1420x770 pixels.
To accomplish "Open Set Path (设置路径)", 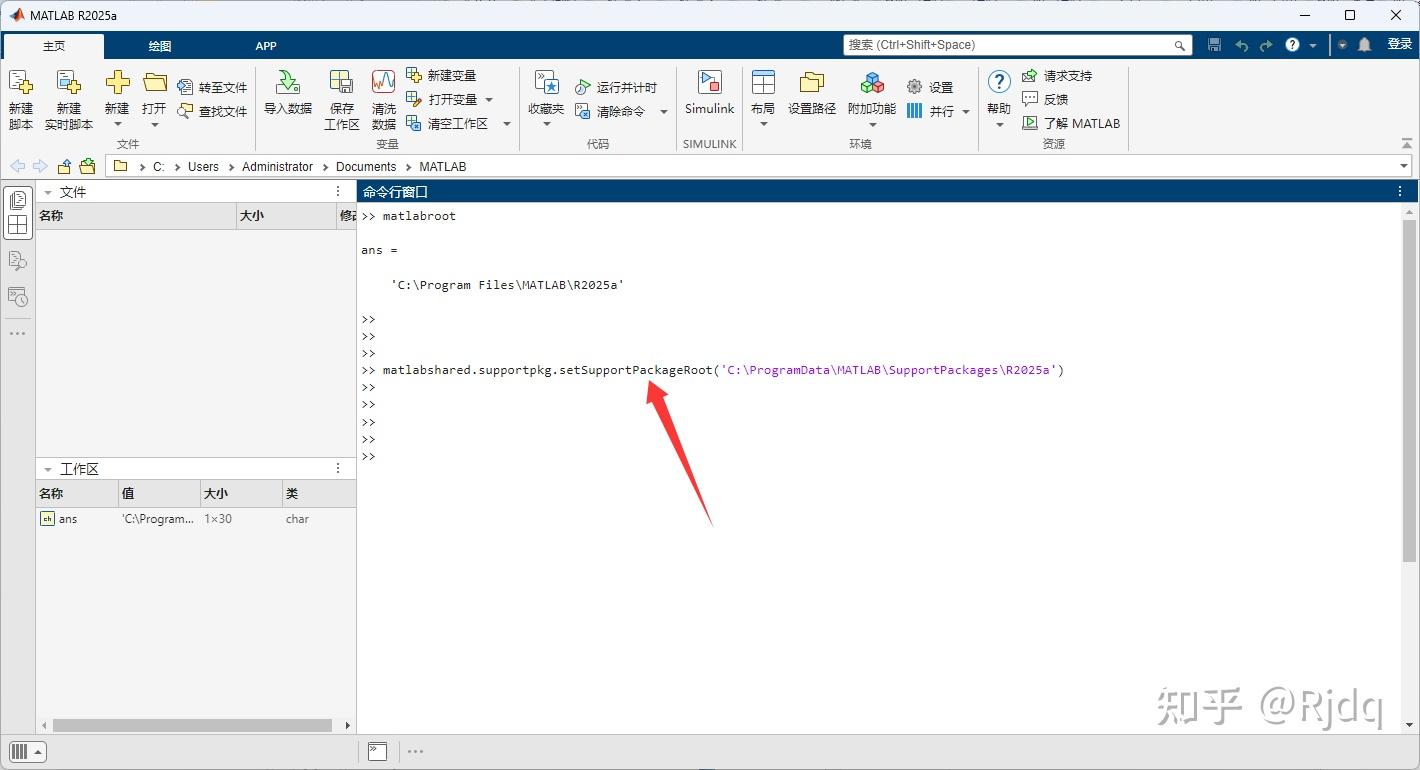I will point(811,97).
